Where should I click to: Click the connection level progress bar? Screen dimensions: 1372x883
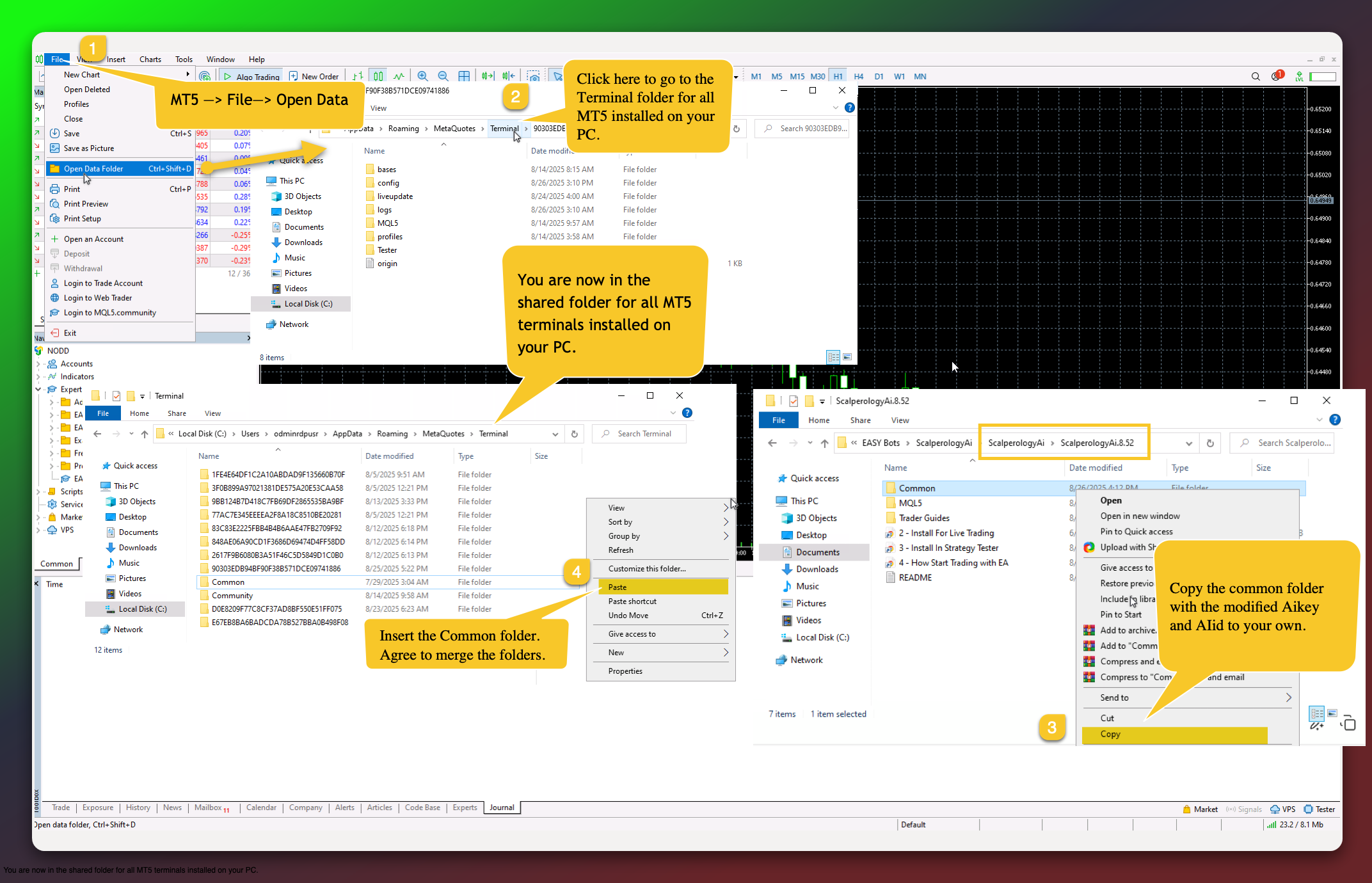click(1323, 76)
